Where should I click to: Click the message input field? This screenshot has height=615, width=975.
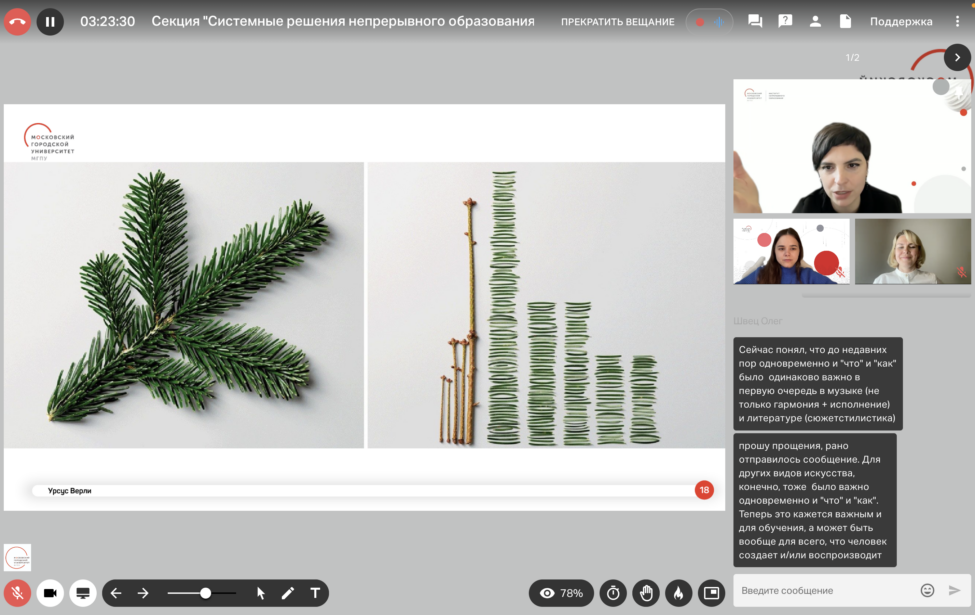click(x=825, y=591)
